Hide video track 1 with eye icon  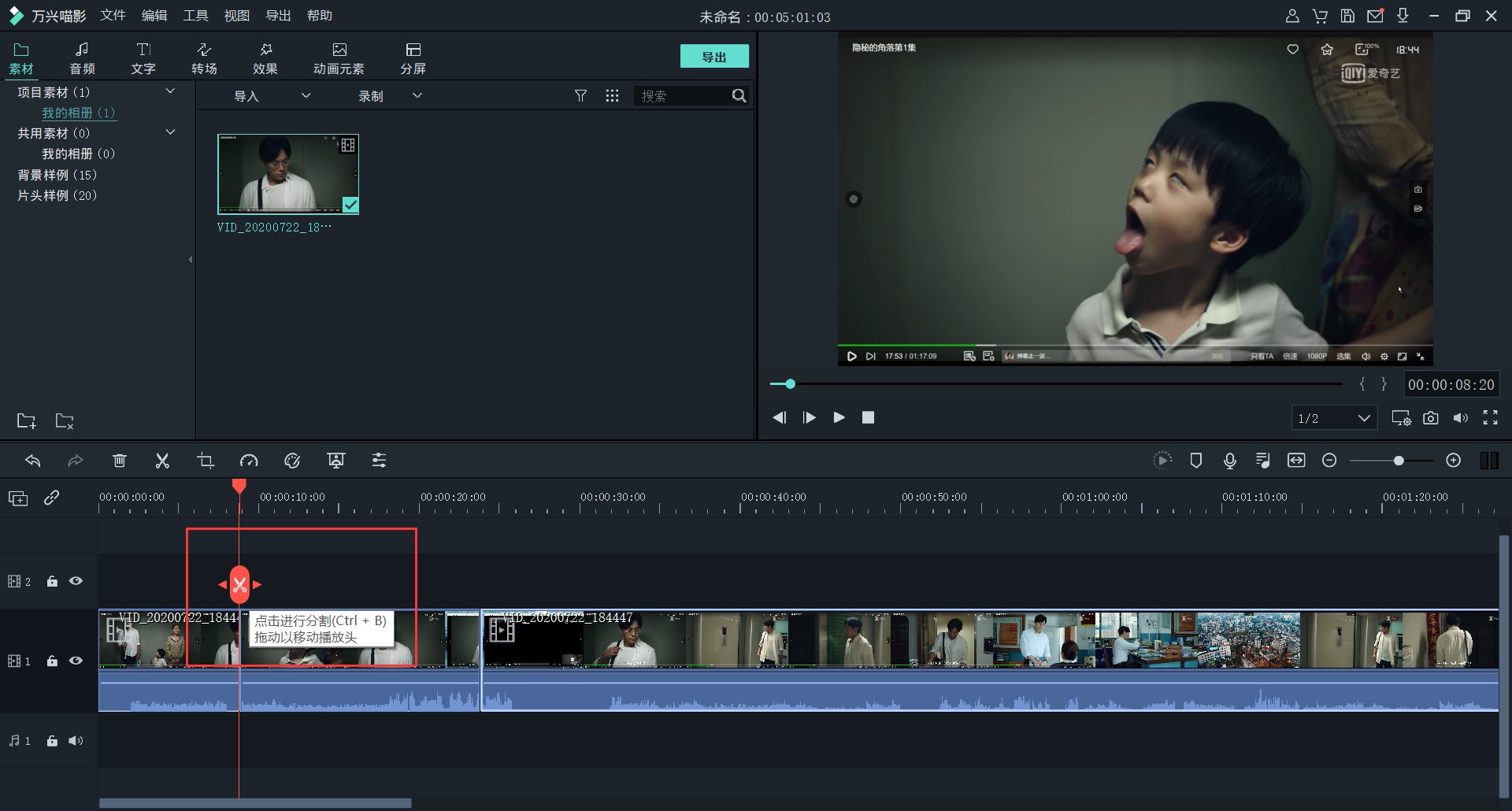(76, 661)
